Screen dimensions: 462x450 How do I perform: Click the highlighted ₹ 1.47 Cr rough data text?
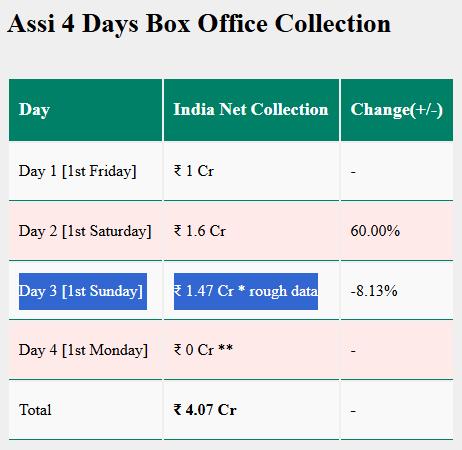246,291
